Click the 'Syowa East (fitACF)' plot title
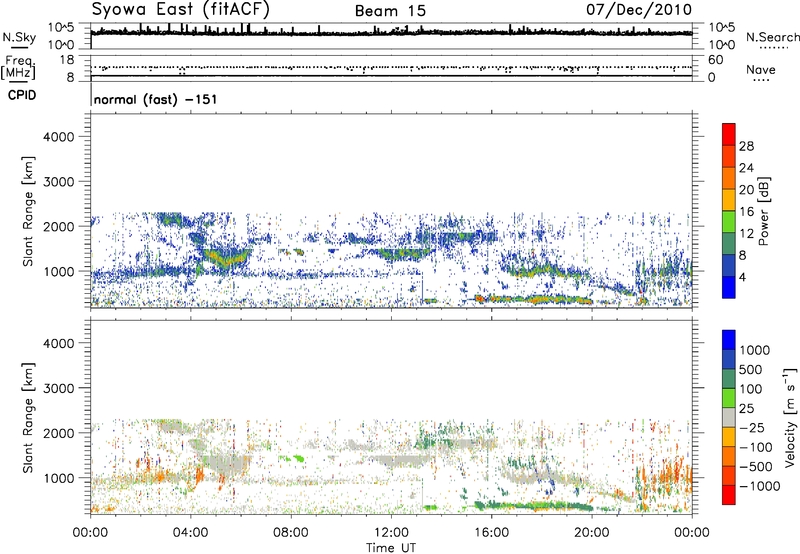The image size is (800, 554). tap(180, 9)
